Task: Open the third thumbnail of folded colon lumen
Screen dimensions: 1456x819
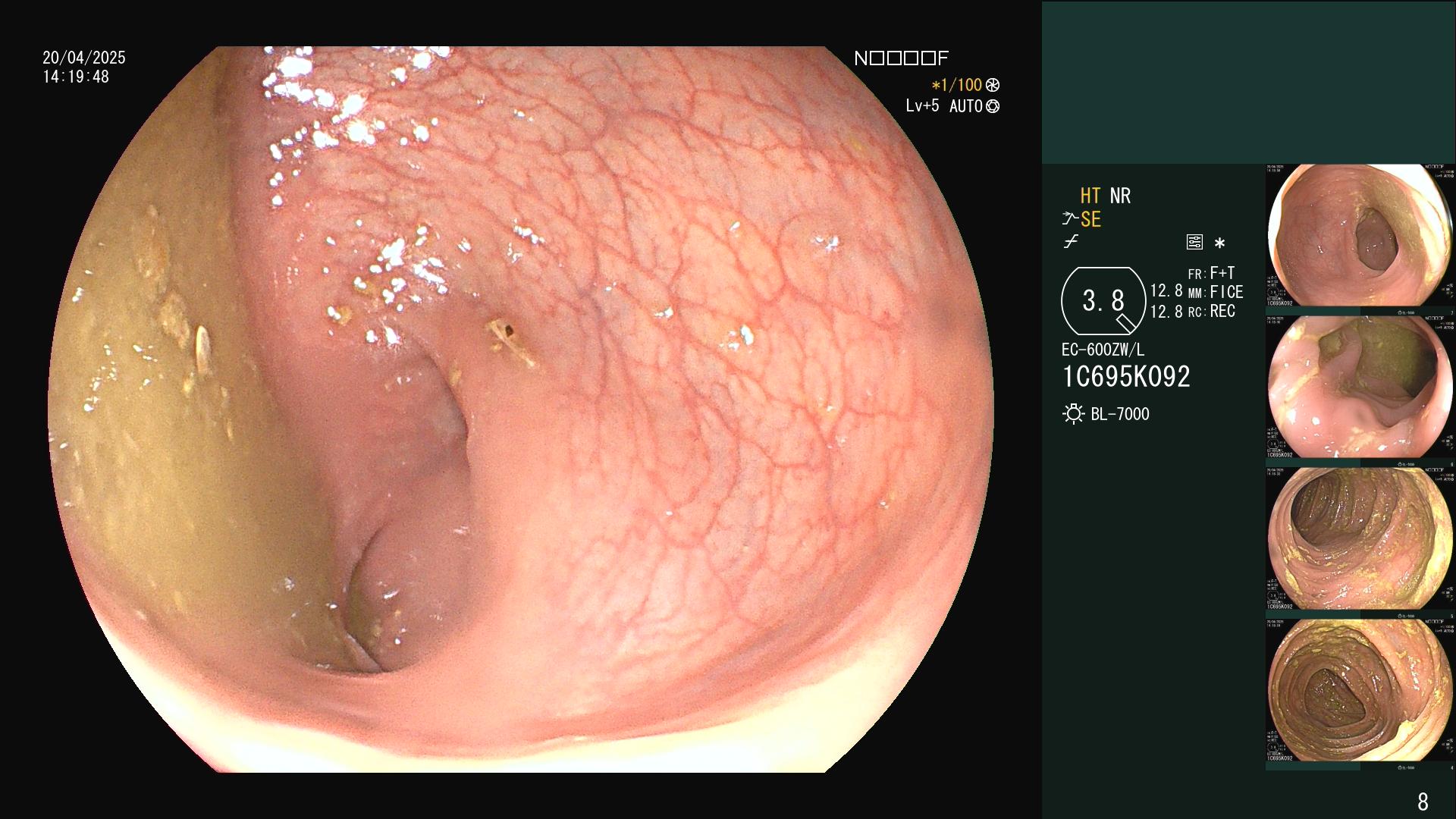Action: [1360, 538]
